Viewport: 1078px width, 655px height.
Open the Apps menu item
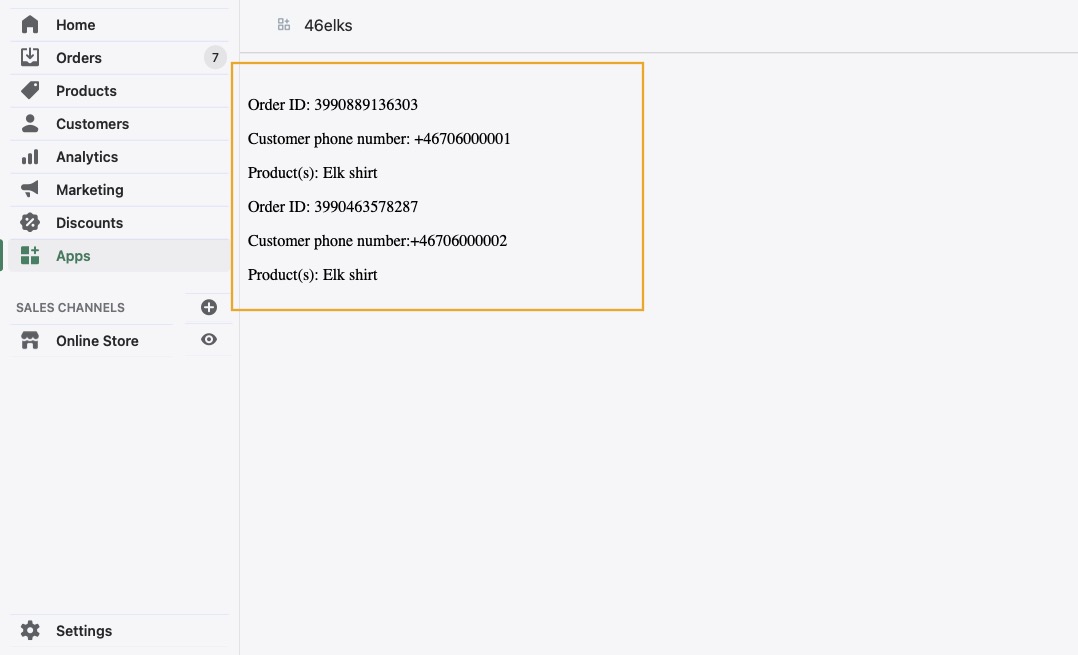pos(73,256)
